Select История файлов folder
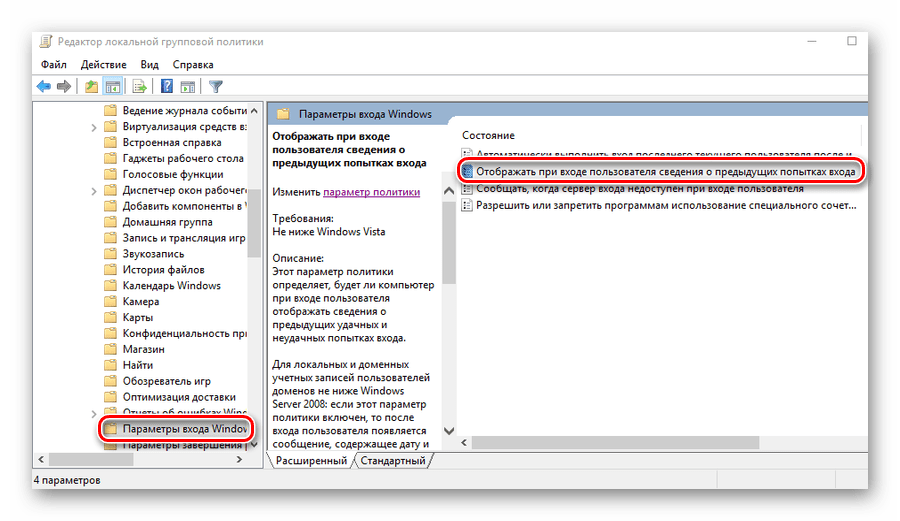Screen dimensions: 900x521 (x=154, y=270)
